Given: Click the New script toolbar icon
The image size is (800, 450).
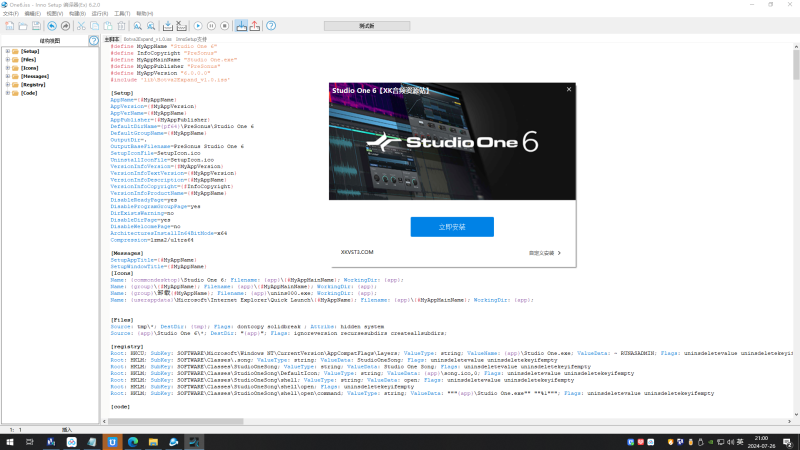Looking at the screenshot, I should click(10, 26).
